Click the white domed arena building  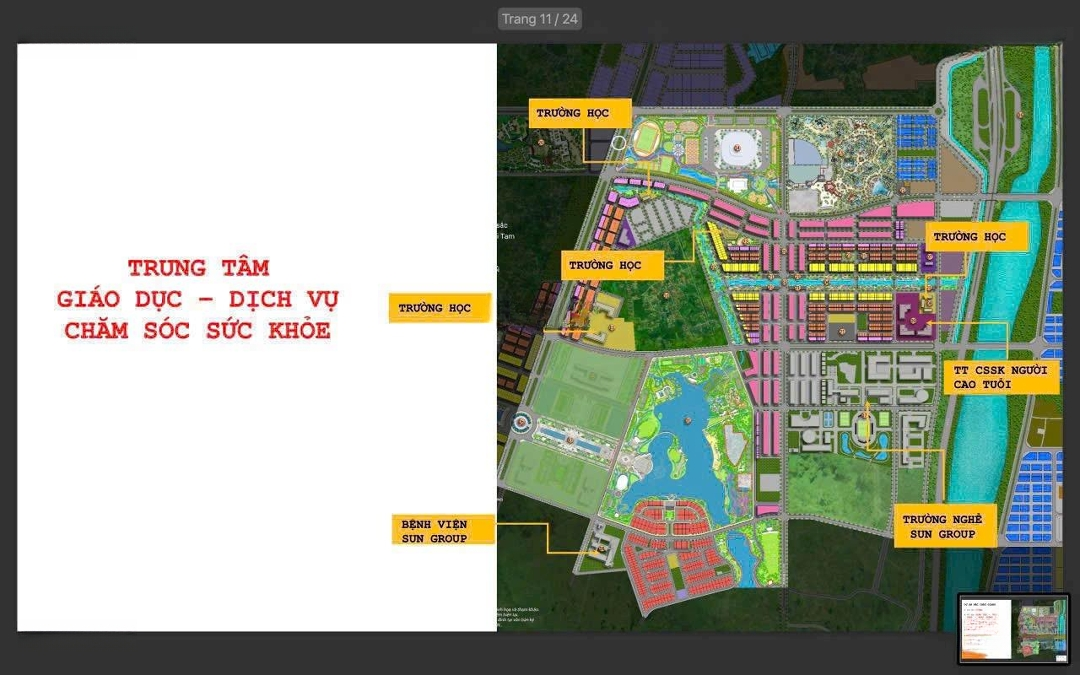(738, 149)
